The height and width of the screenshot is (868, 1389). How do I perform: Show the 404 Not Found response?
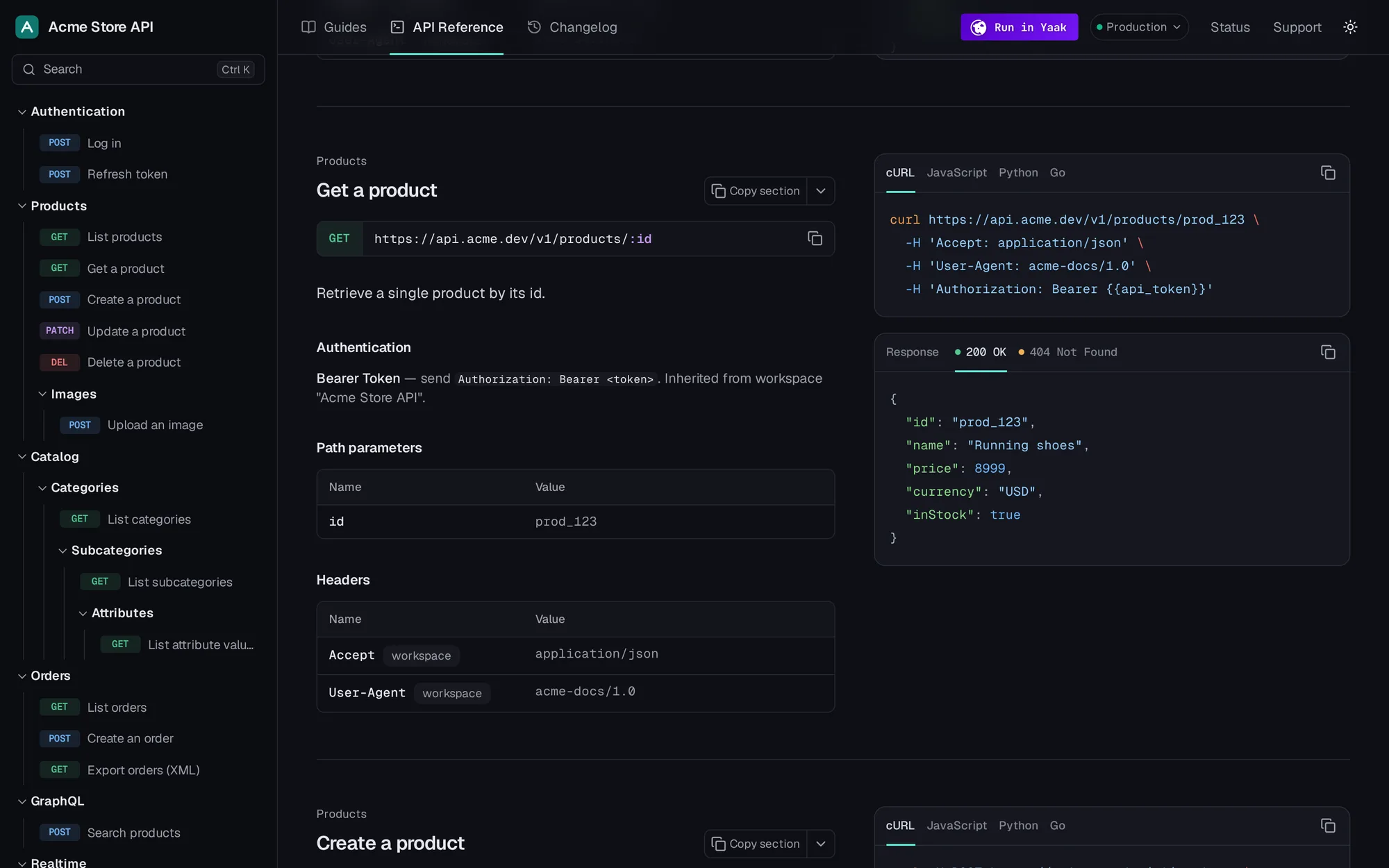(x=1067, y=352)
